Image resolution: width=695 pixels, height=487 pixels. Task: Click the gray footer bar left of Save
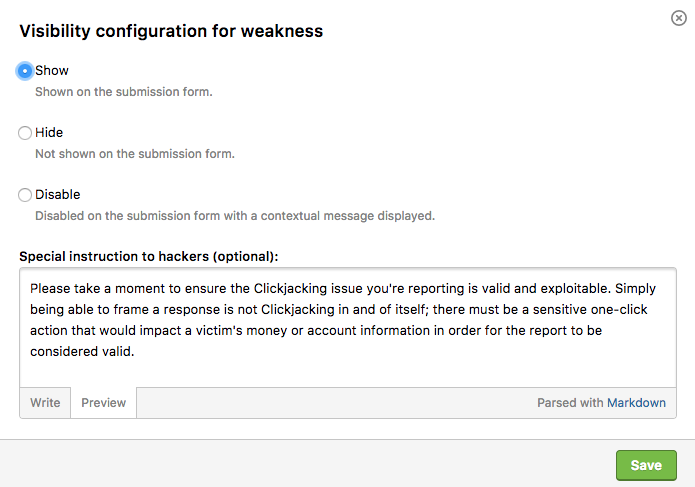click(300, 464)
